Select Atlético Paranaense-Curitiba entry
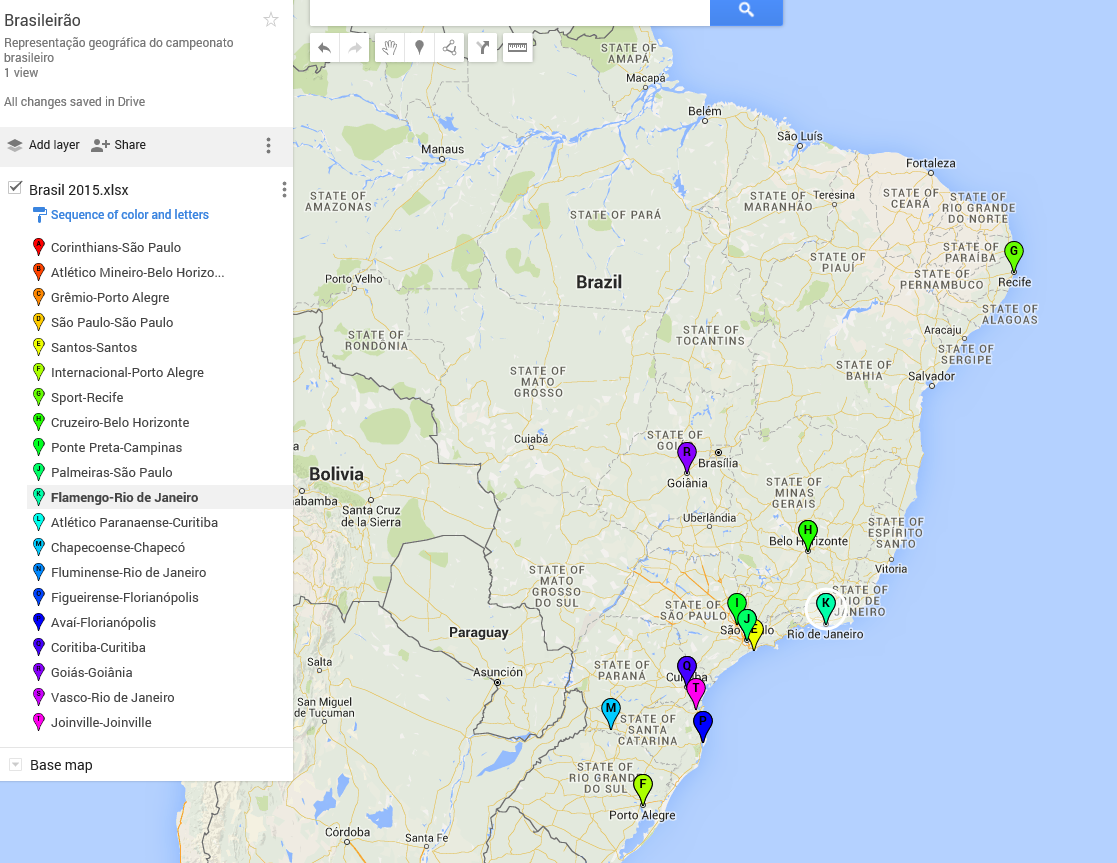Screen dimensions: 1117x863 134,522
